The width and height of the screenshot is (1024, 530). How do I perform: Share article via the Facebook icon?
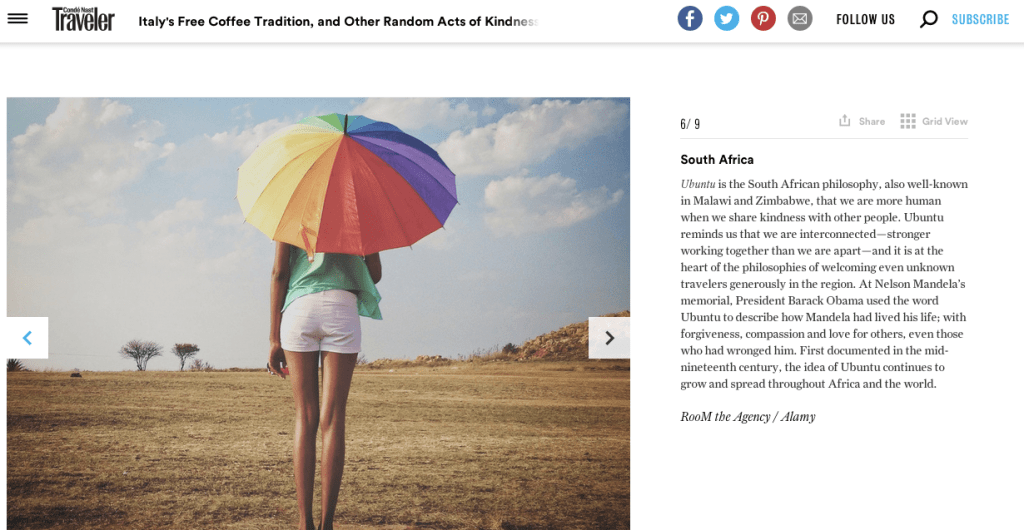(690, 18)
